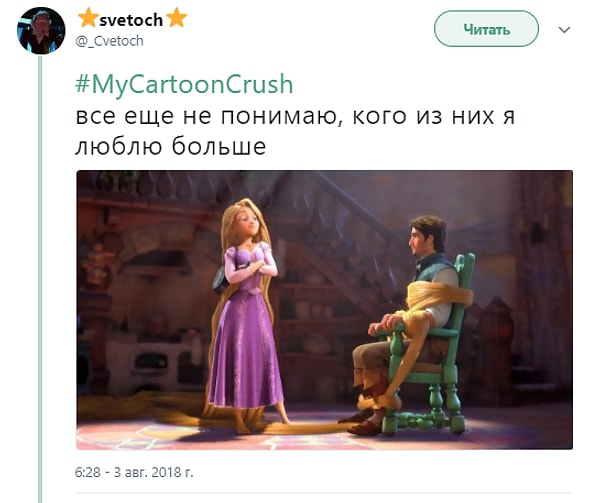Click the svetoch profile avatar
The width and height of the screenshot is (600, 503).
click(x=41, y=30)
